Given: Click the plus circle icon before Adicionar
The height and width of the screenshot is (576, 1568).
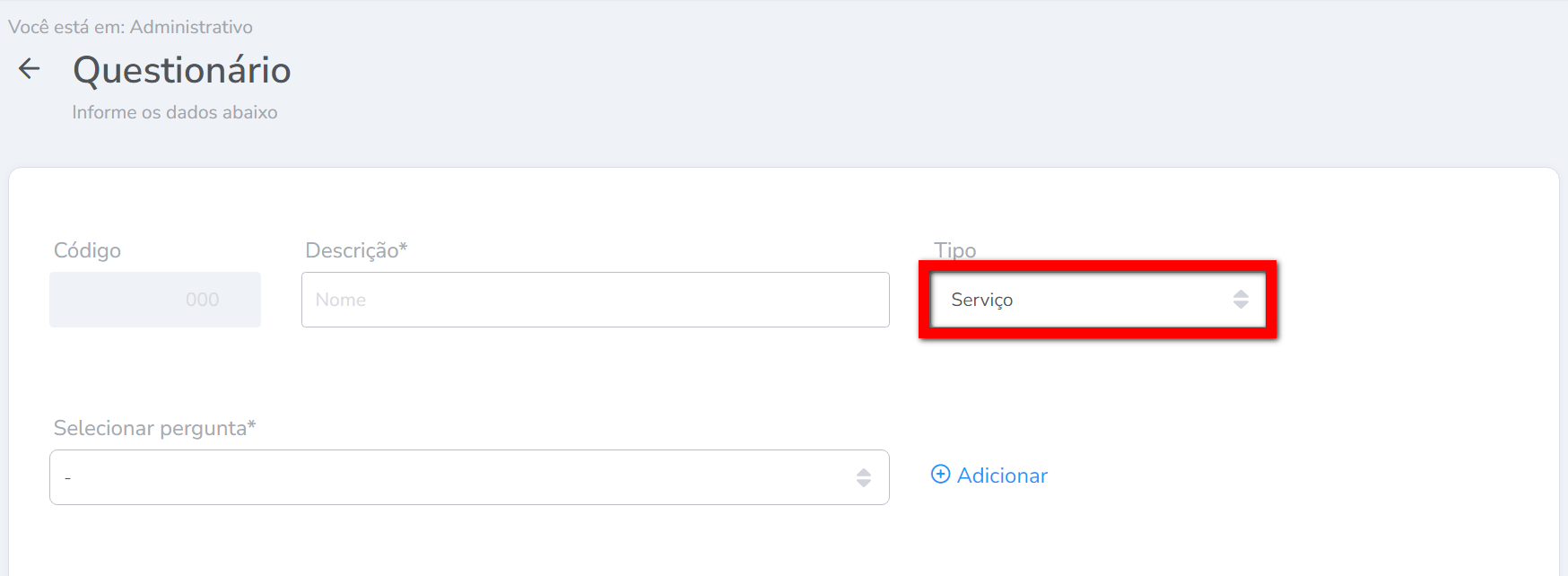Looking at the screenshot, I should (x=940, y=475).
